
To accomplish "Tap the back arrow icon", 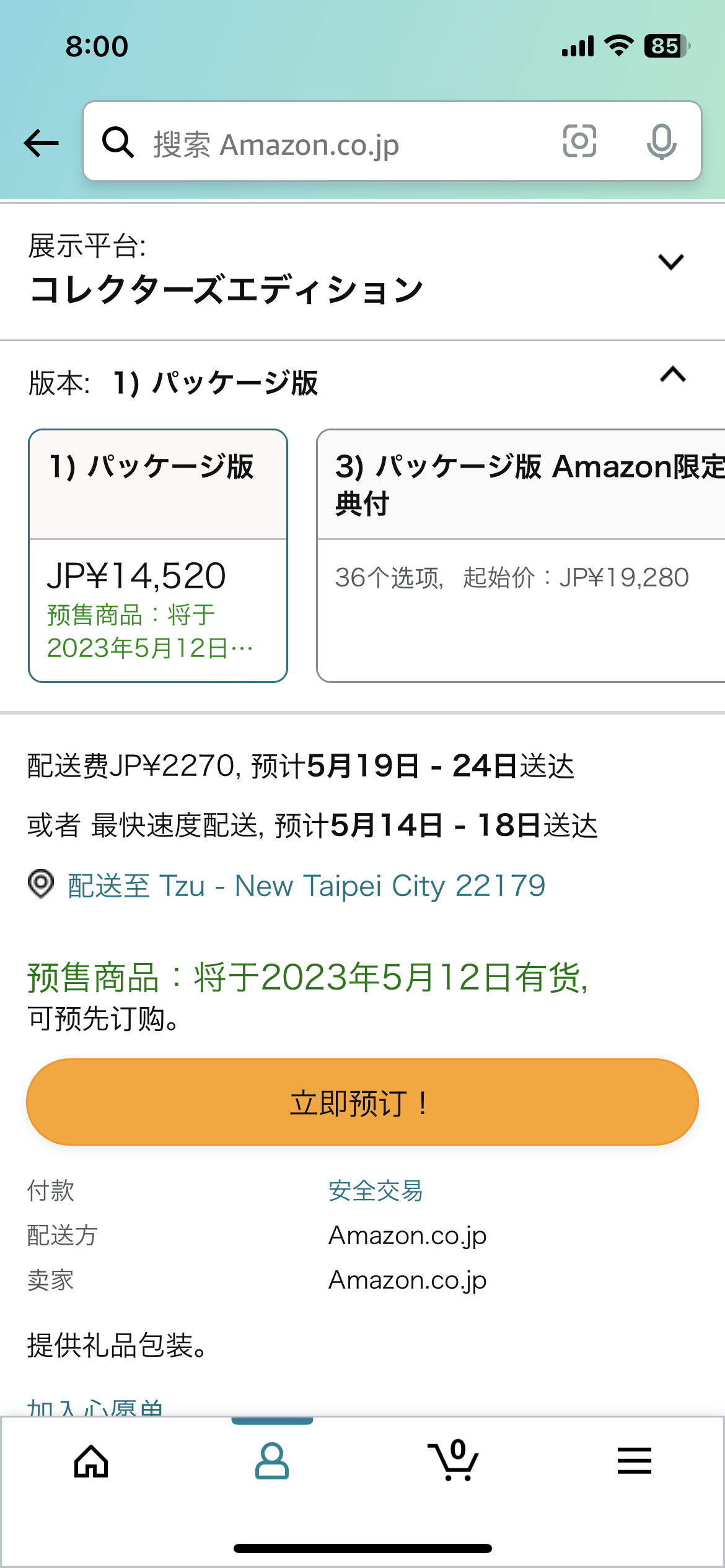I will click(41, 143).
